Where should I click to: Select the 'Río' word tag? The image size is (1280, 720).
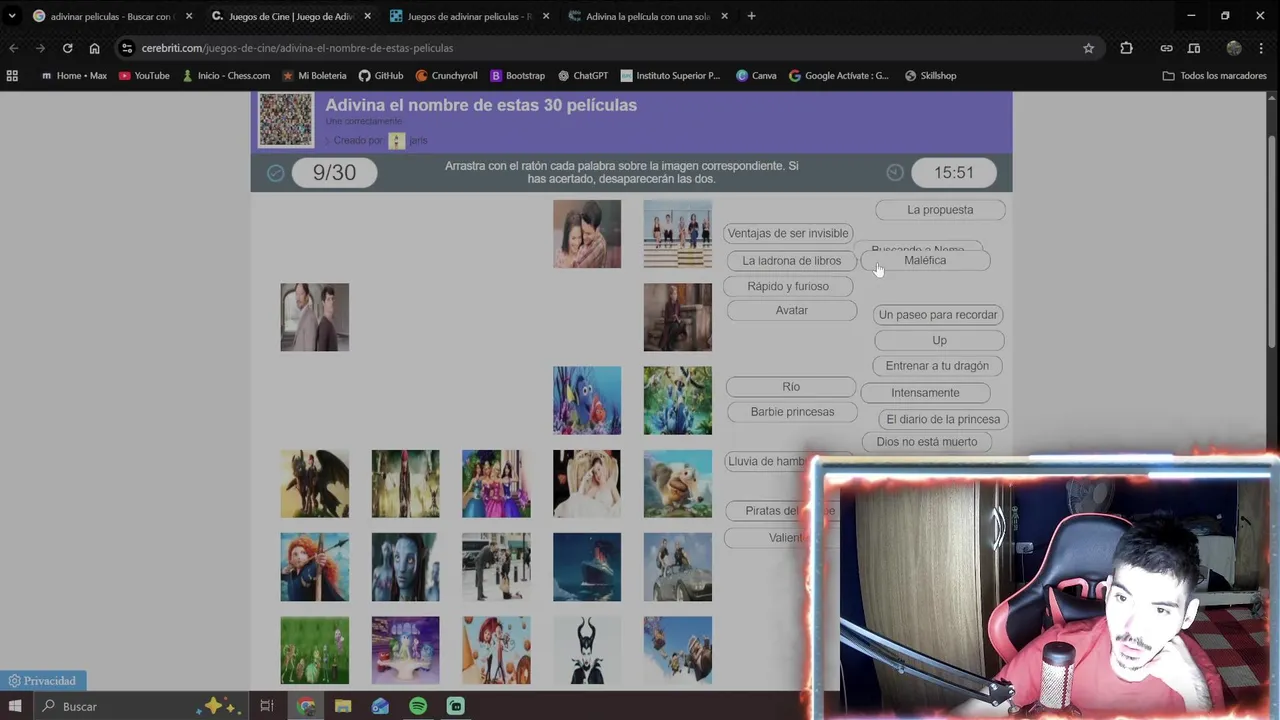(x=791, y=387)
